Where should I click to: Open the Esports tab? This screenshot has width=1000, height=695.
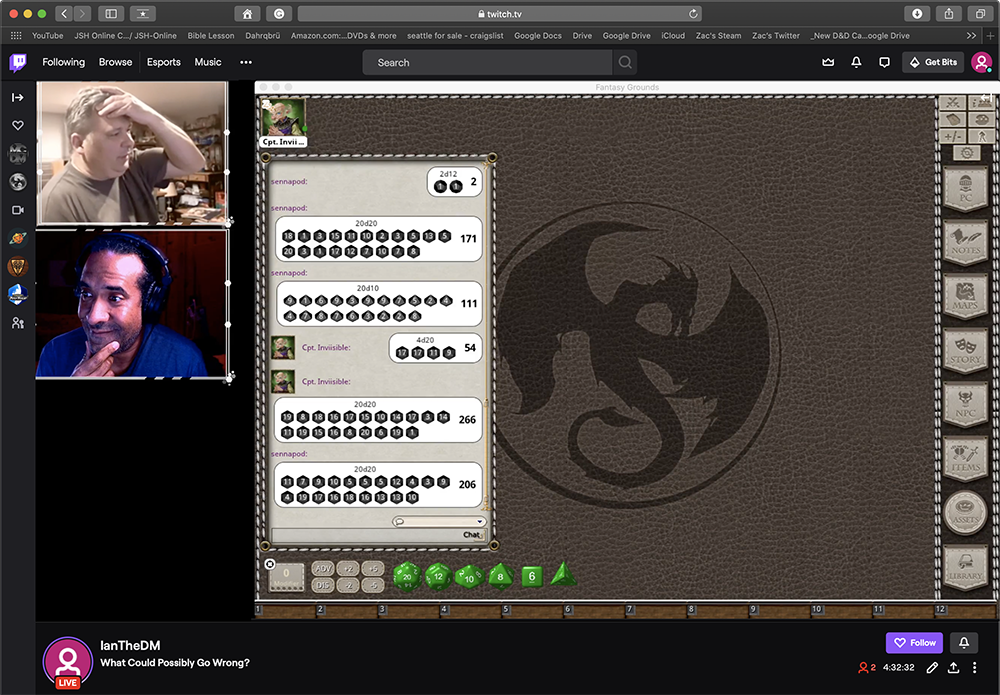[163, 62]
